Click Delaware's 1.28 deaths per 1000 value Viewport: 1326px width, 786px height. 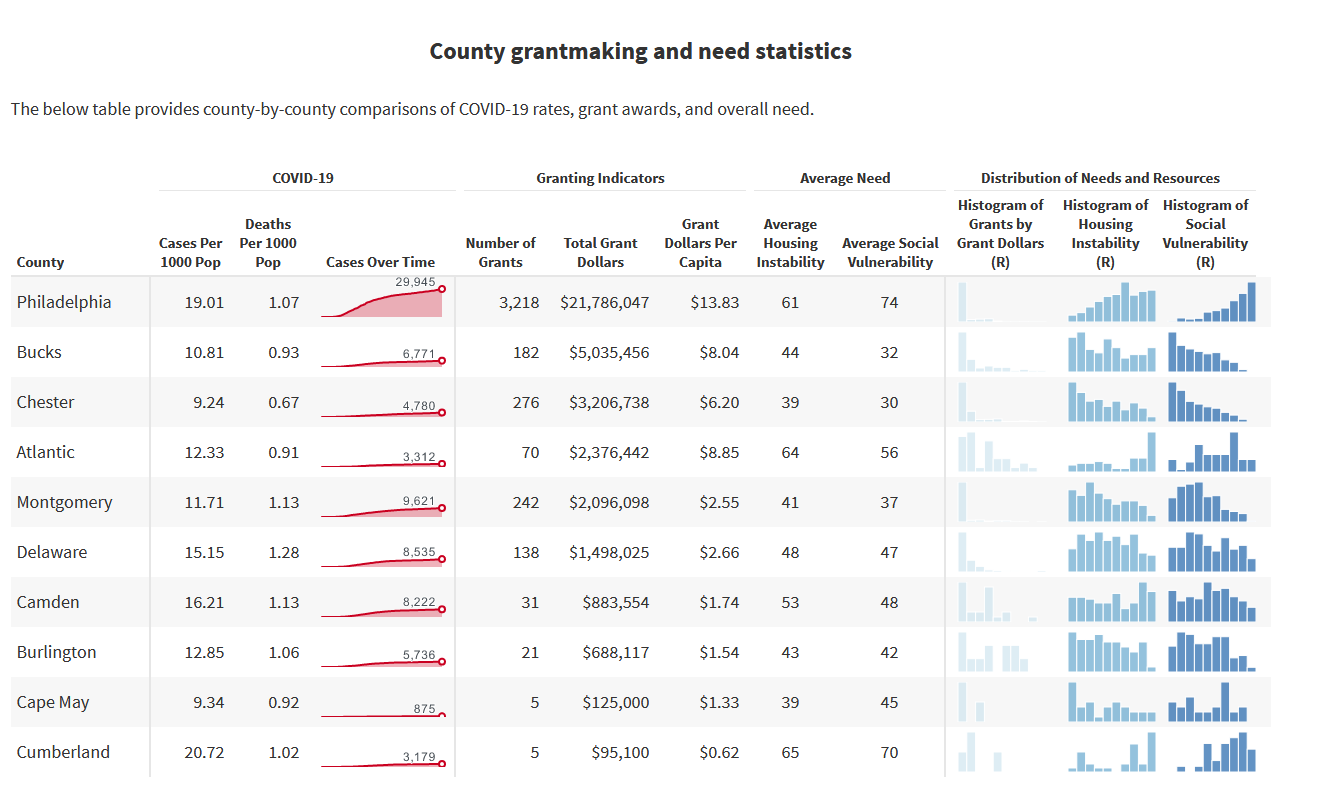284,552
